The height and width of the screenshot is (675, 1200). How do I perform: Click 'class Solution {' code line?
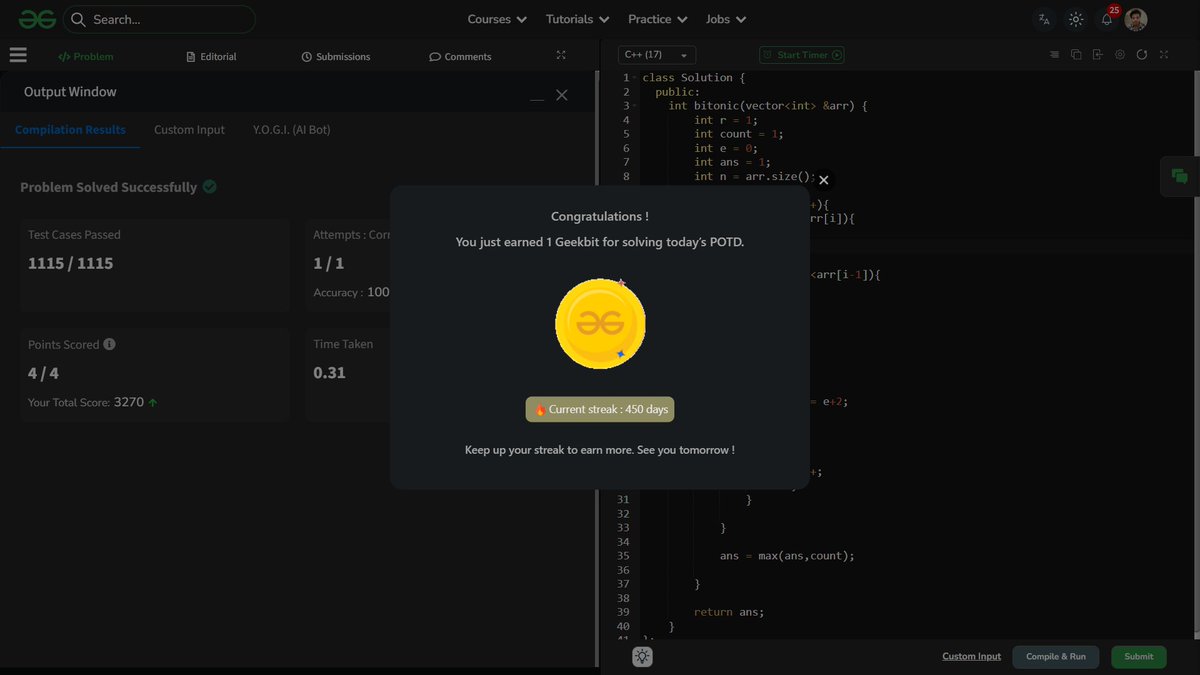pos(694,78)
